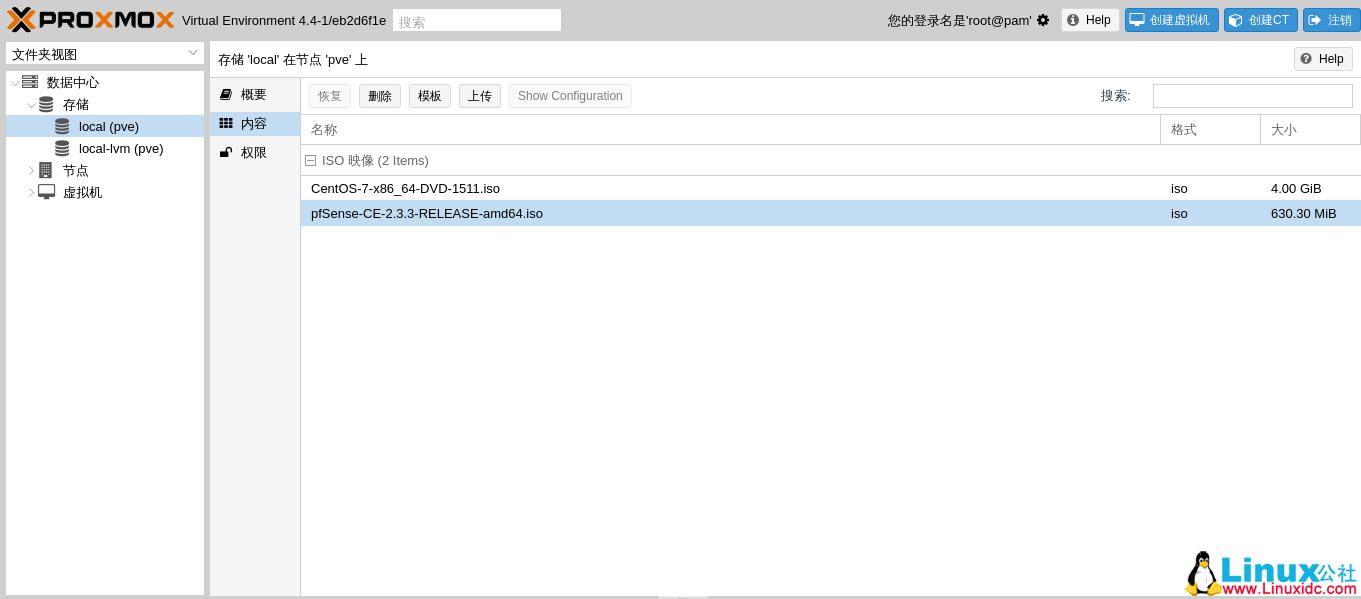This screenshot has width=1361, height=599.
Task: Click the 模板 templates button
Action: pyautogui.click(x=430, y=96)
